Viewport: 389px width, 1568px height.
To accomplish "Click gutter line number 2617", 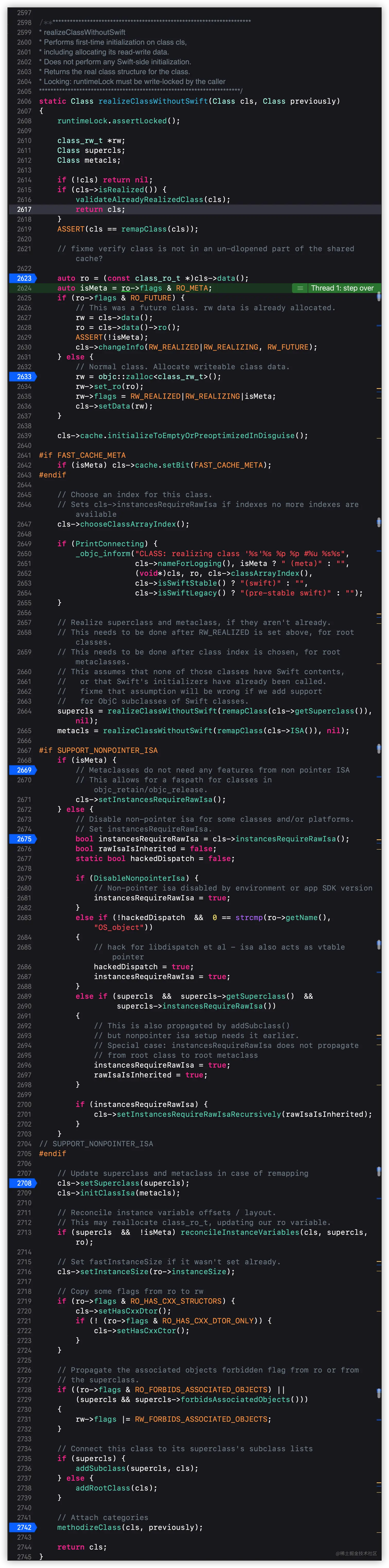I will point(24,209).
